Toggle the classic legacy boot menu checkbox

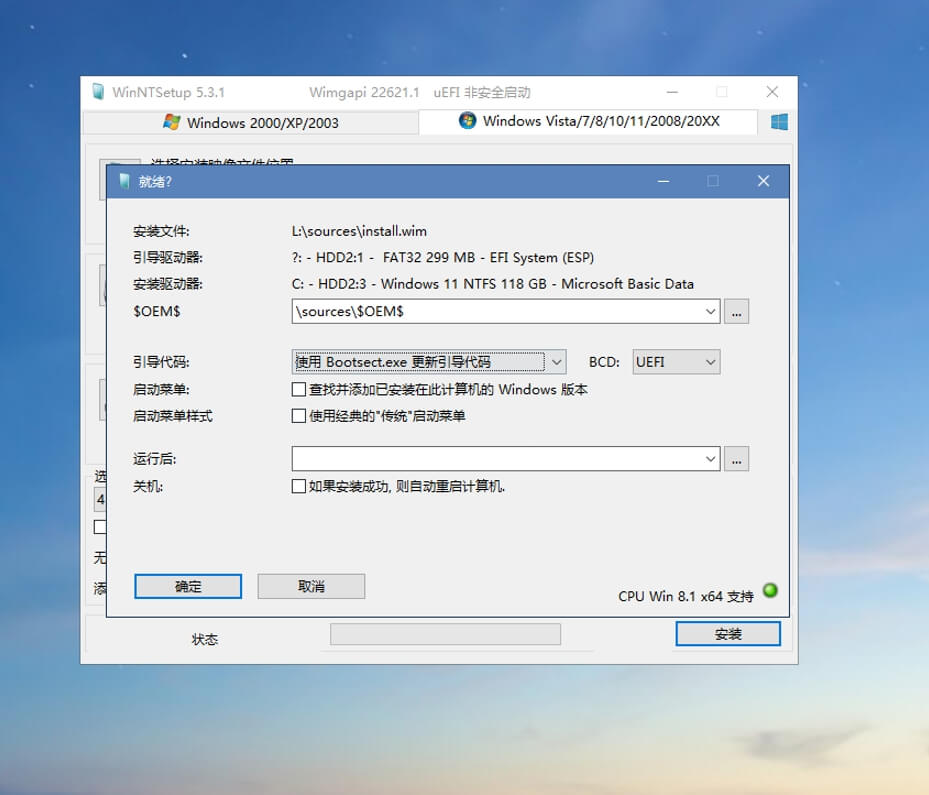299,416
